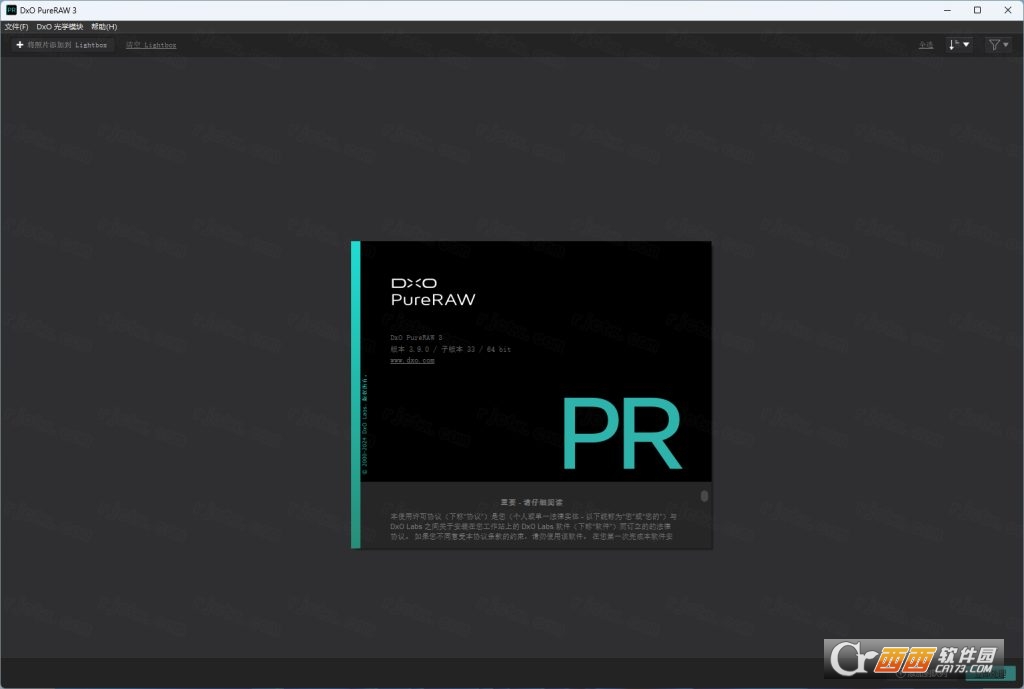Open the filter funnel dropdown
Screen dimensions: 1024x689
[x=998, y=44]
